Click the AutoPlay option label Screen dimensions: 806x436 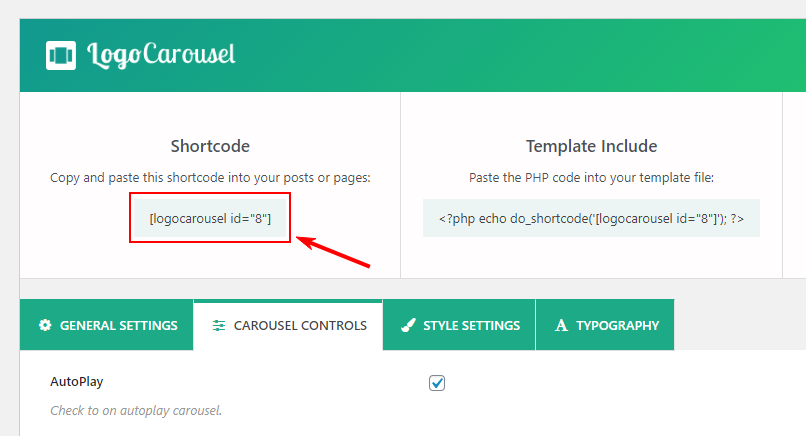point(77,382)
